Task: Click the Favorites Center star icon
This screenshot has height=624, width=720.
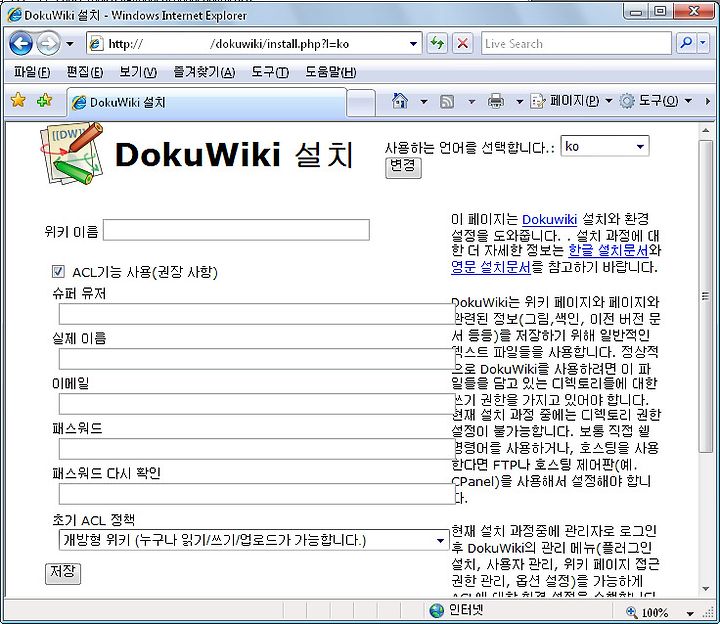Action: [x=18, y=100]
